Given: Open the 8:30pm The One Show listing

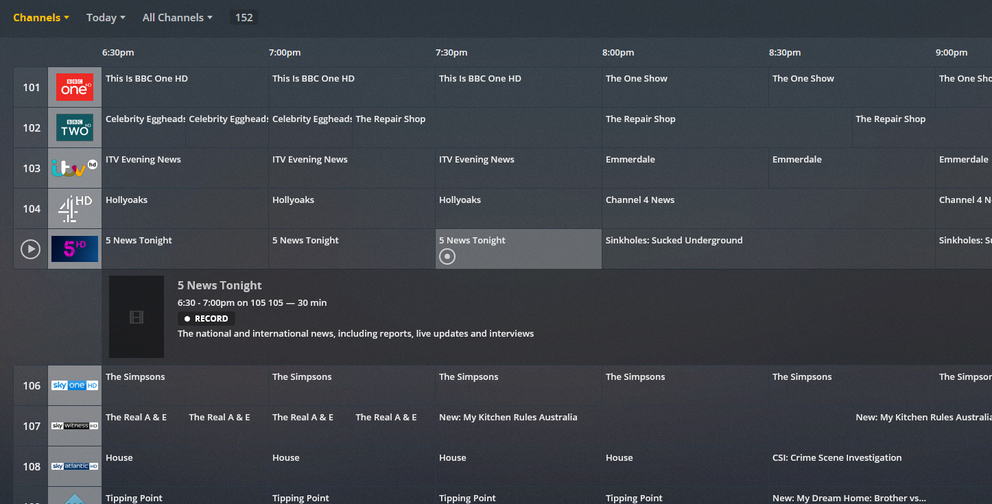Looking at the screenshot, I should (x=852, y=87).
